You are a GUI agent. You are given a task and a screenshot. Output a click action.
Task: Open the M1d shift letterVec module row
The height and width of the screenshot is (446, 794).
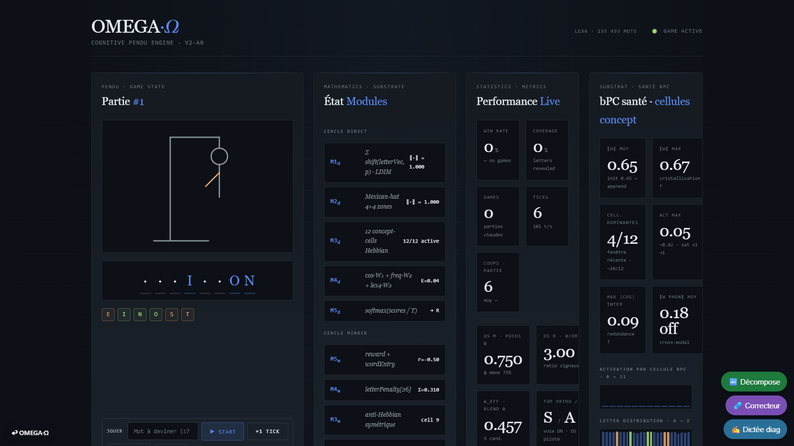click(x=385, y=163)
